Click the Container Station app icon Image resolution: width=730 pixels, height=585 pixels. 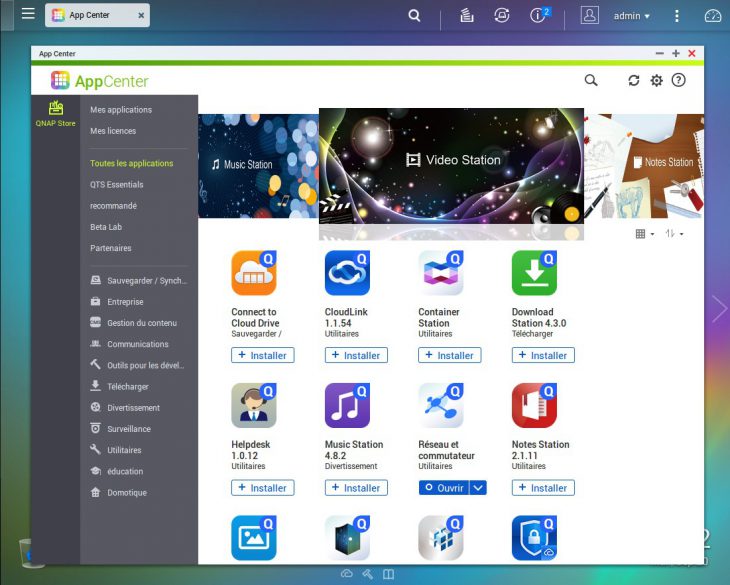440,273
